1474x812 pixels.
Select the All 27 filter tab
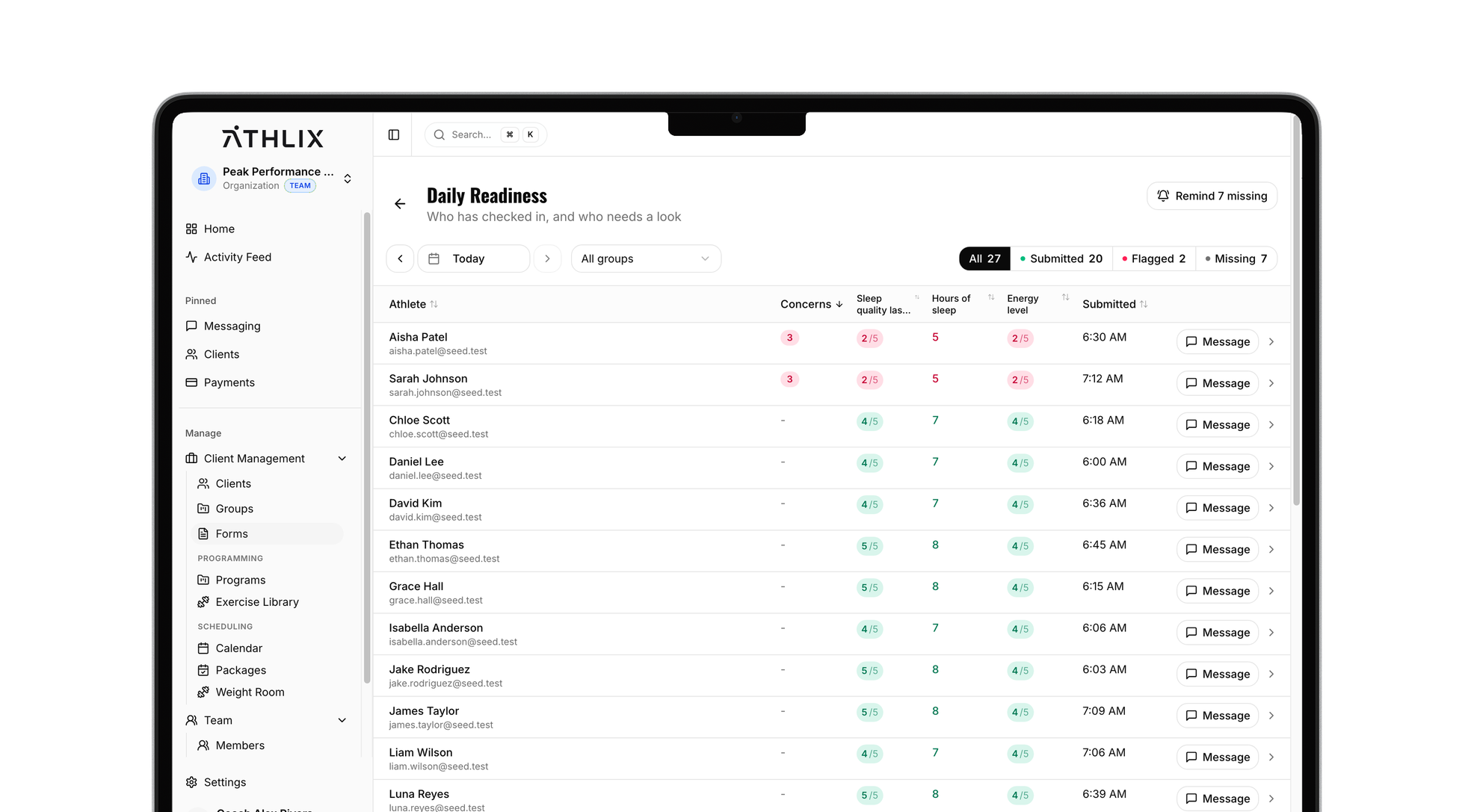pyautogui.click(x=984, y=258)
